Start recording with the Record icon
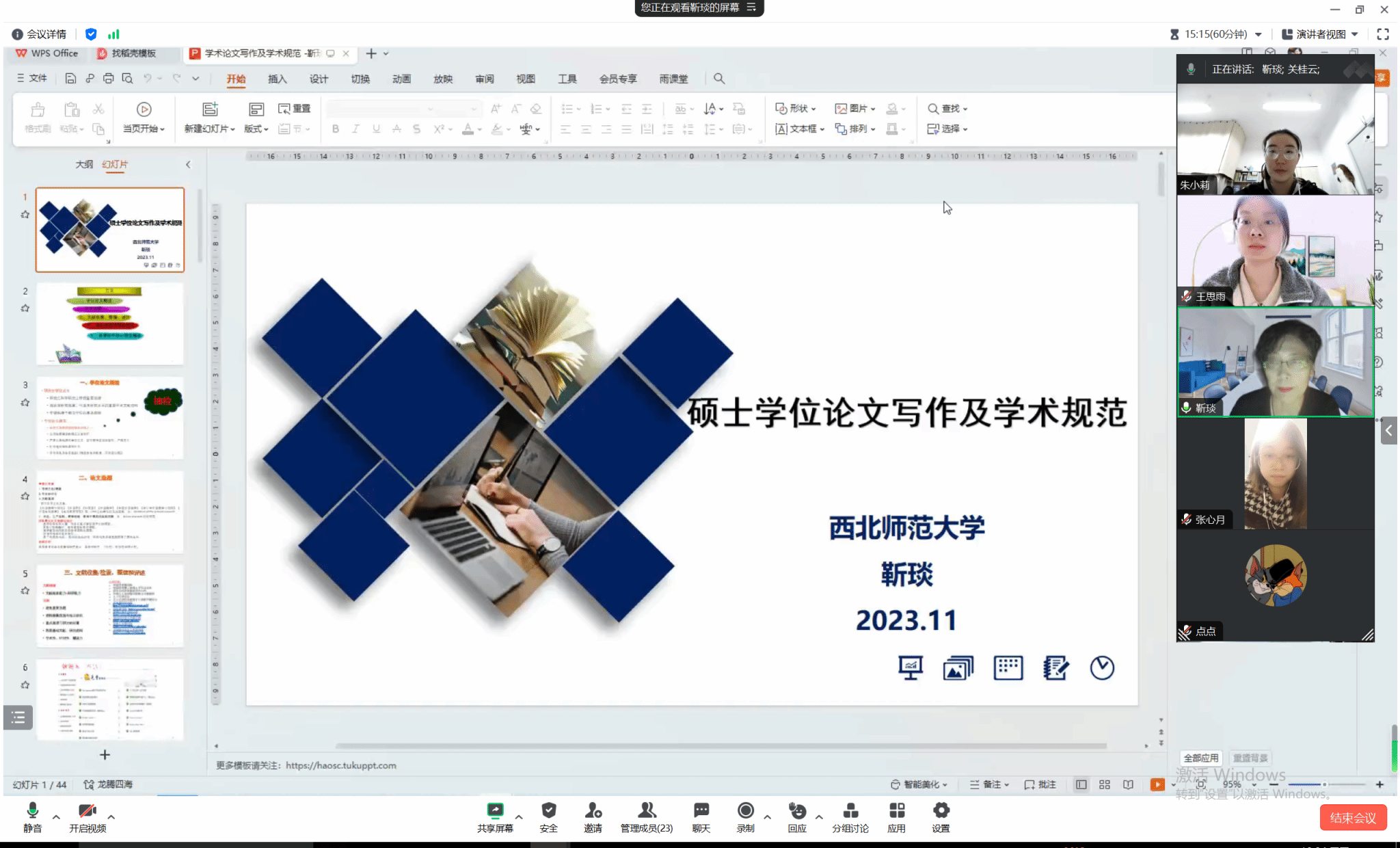This screenshot has height=848, width=1400. (745, 811)
